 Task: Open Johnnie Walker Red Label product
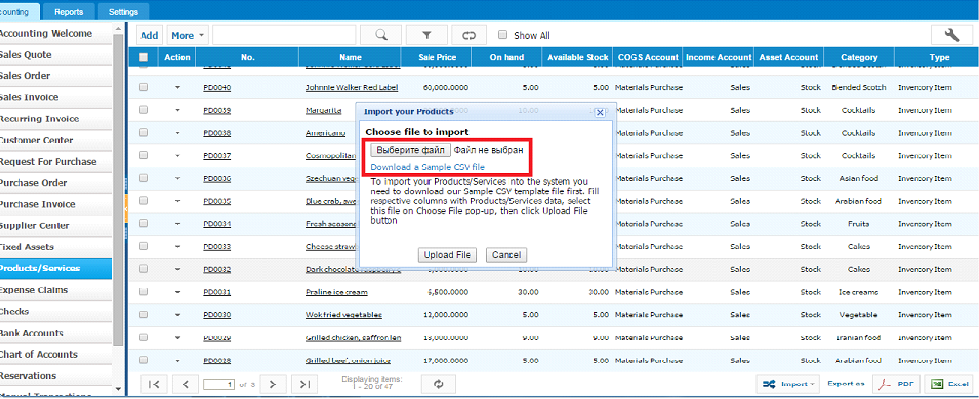pos(352,87)
